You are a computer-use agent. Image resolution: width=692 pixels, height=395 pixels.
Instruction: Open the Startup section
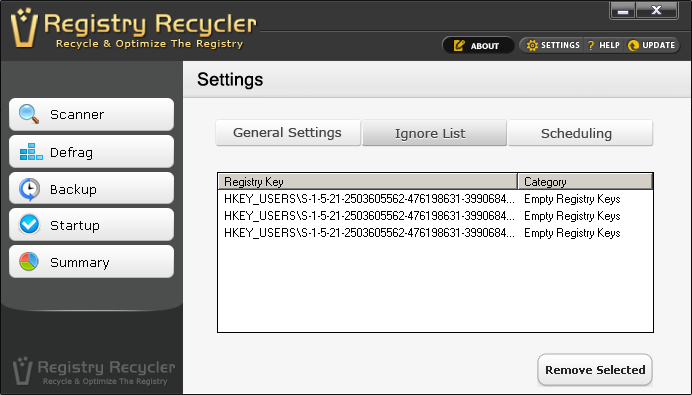tap(91, 225)
